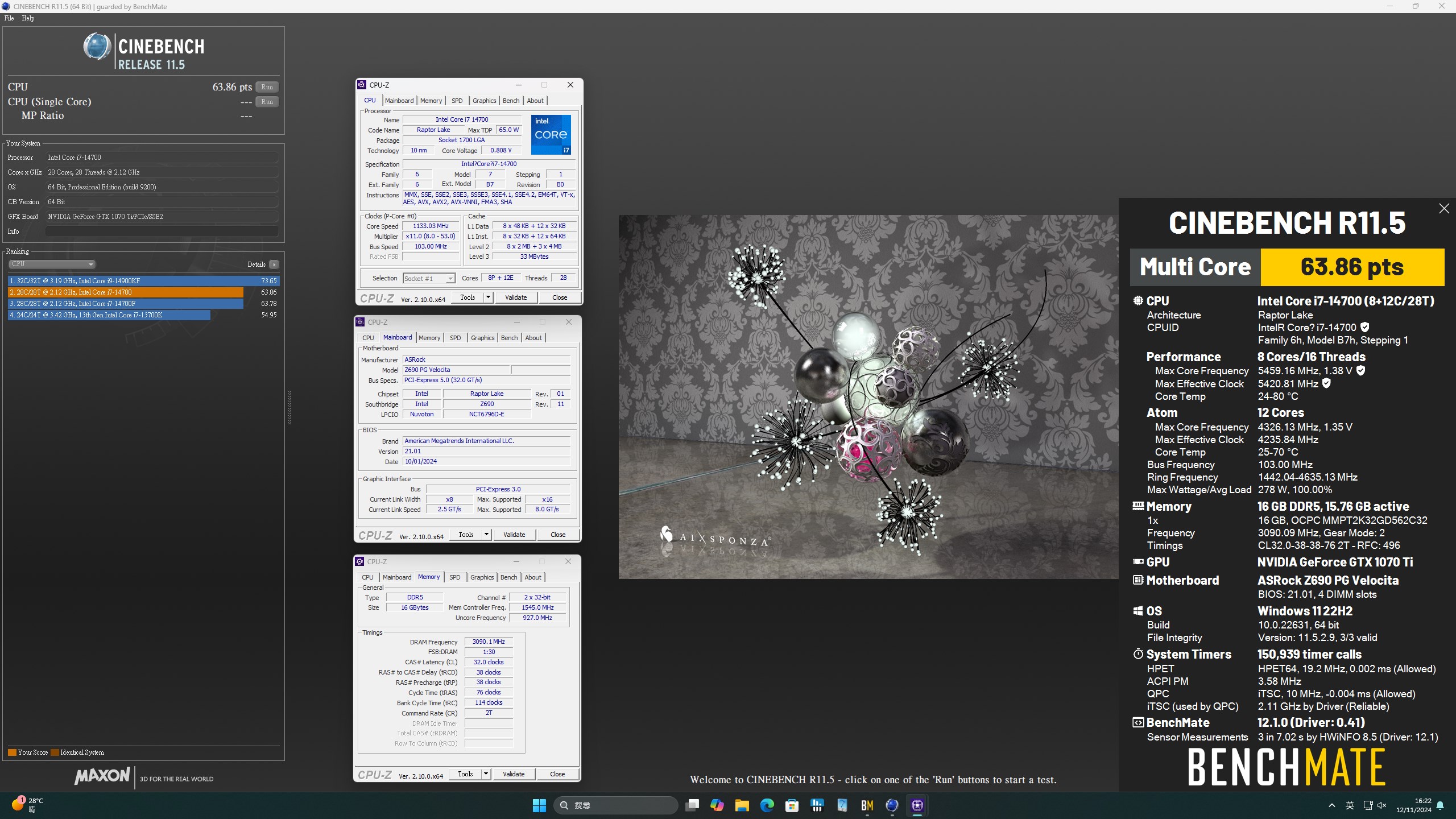This screenshot has height=819, width=1456.
Task: Open SPD tab in top CPU-Z window
Action: [x=457, y=101]
